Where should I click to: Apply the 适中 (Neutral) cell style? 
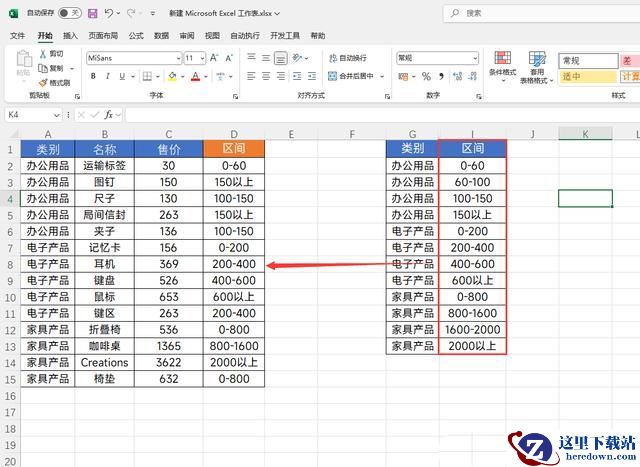click(x=588, y=76)
